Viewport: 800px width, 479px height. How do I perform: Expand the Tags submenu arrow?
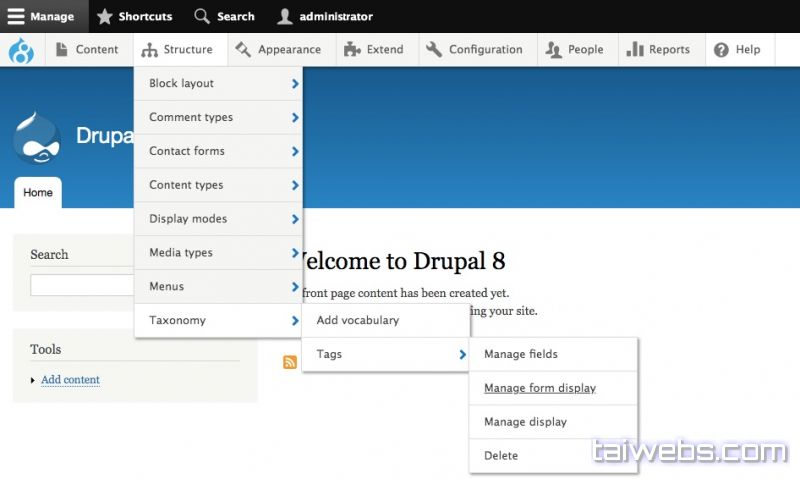(x=462, y=355)
